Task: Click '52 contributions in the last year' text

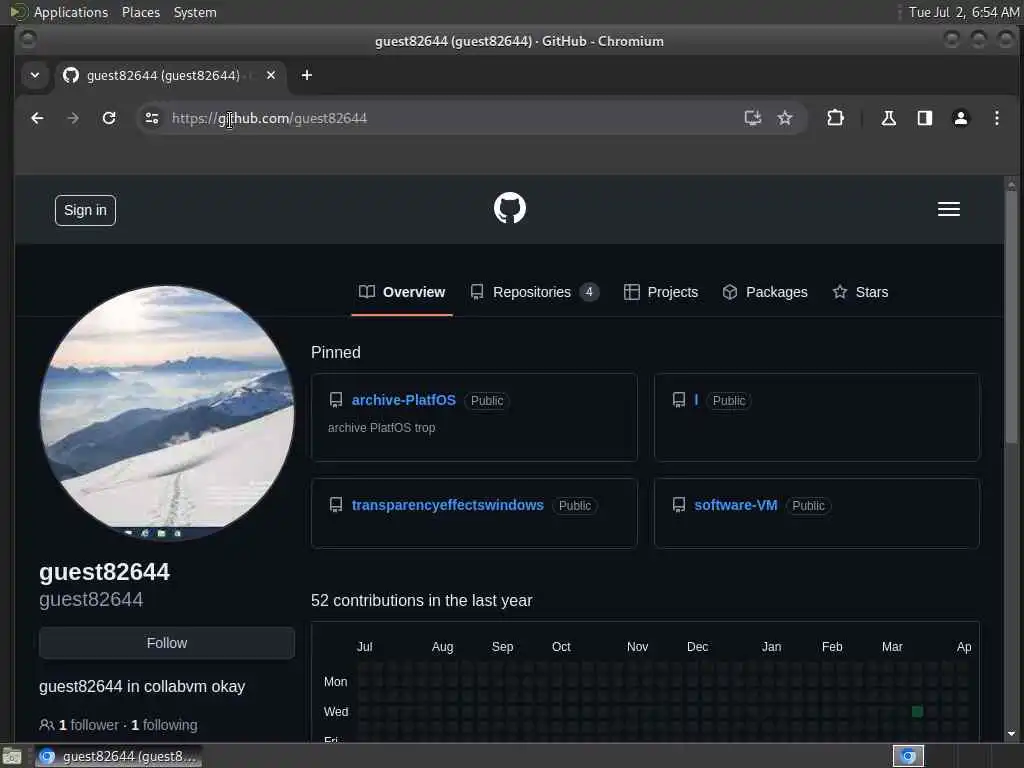Action: 421,600
